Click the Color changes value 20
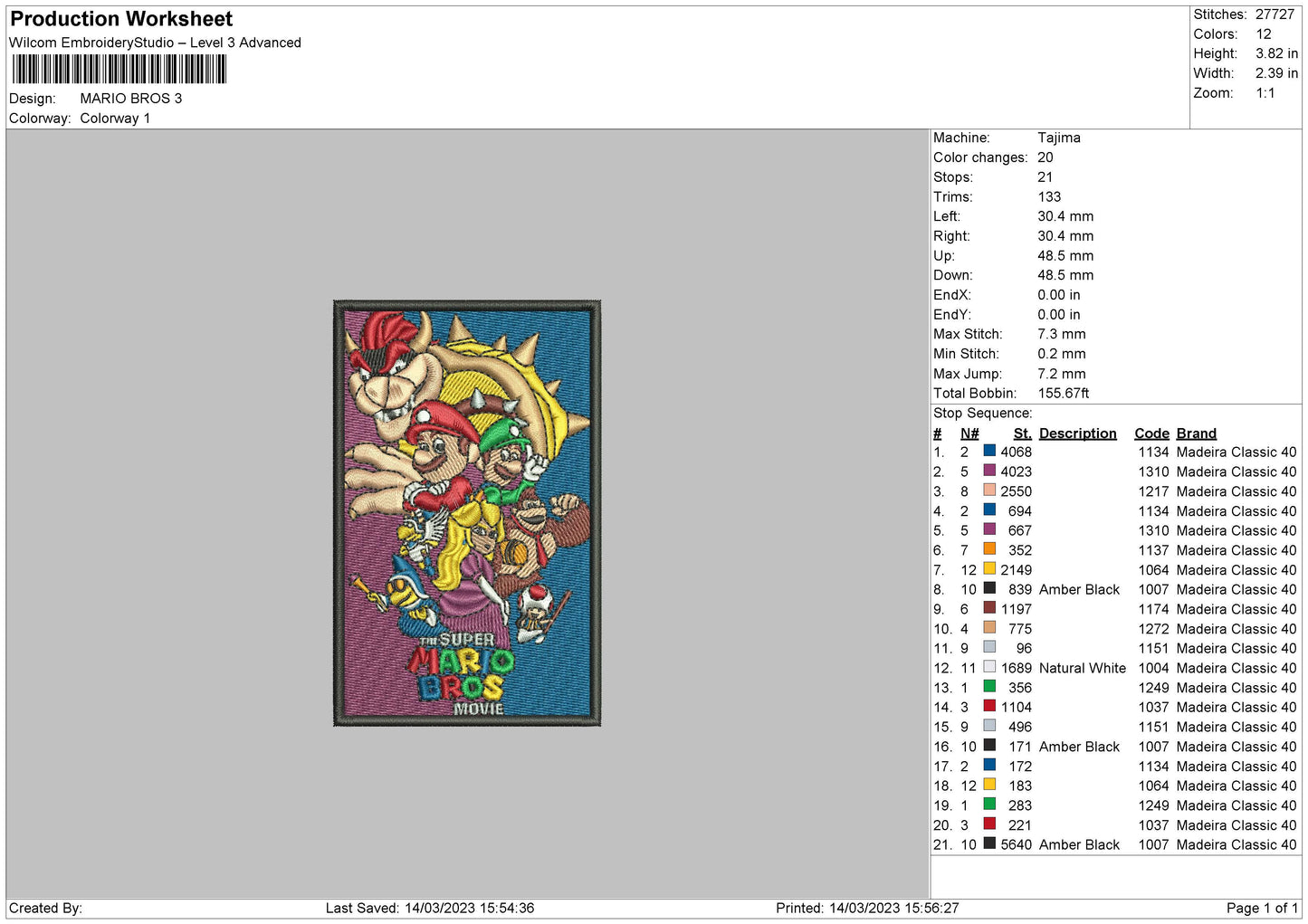The width and height of the screenshot is (1308, 924). point(1045,157)
